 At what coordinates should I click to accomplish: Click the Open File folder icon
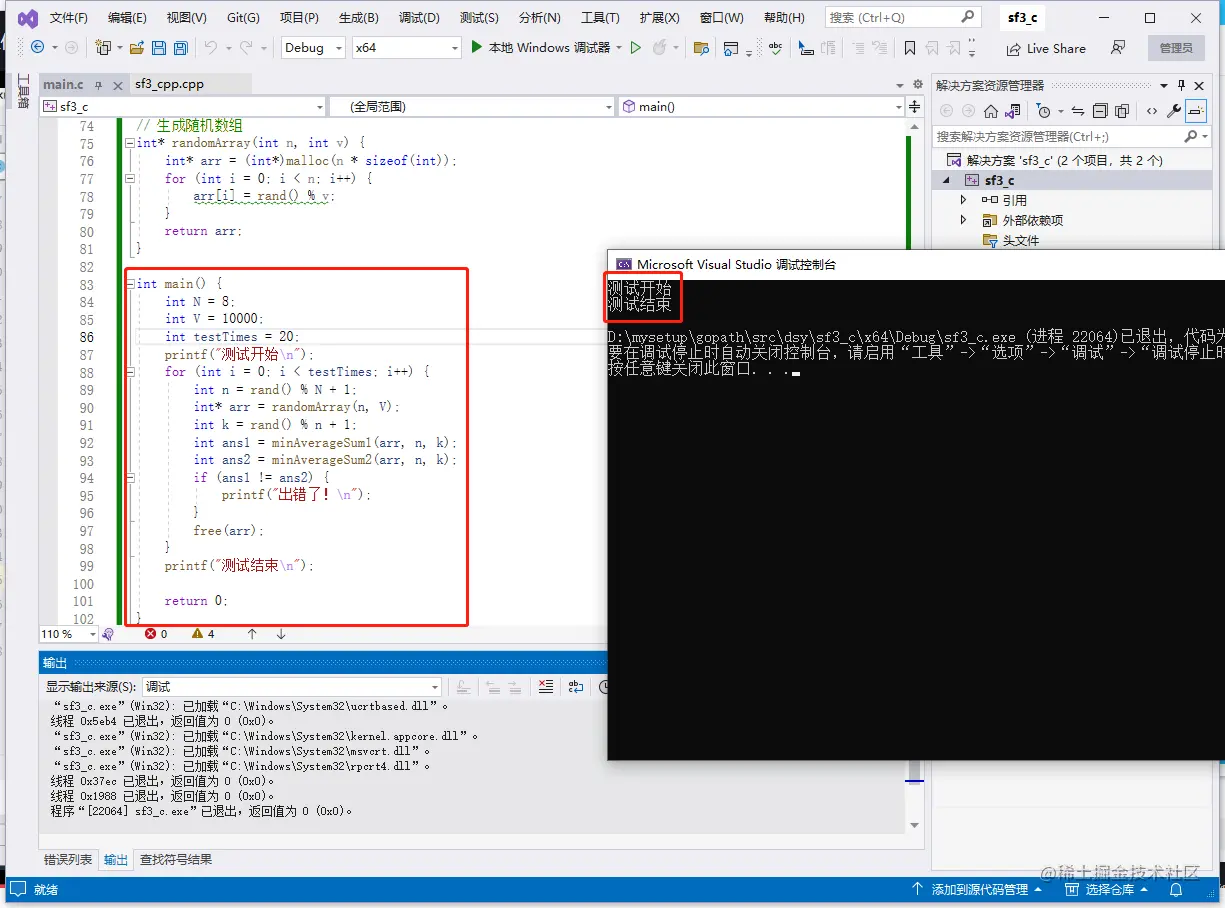click(x=136, y=47)
